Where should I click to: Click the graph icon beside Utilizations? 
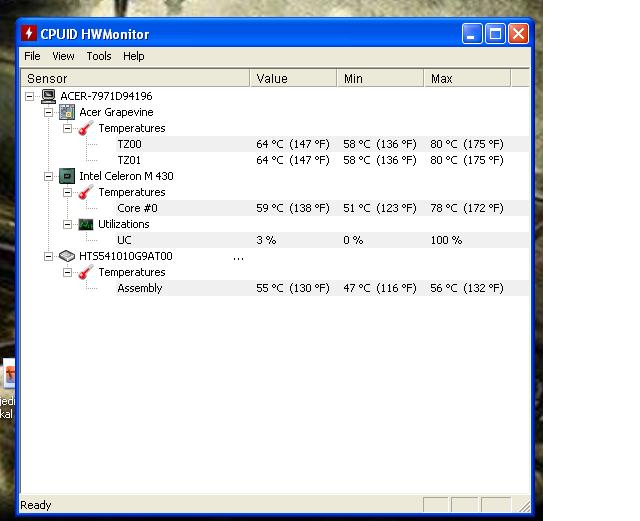click(x=86, y=224)
